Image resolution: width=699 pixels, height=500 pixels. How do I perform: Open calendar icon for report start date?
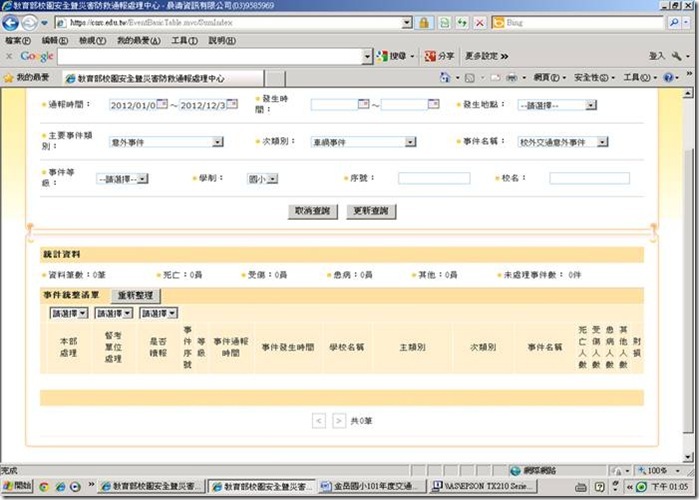[162, 104]
